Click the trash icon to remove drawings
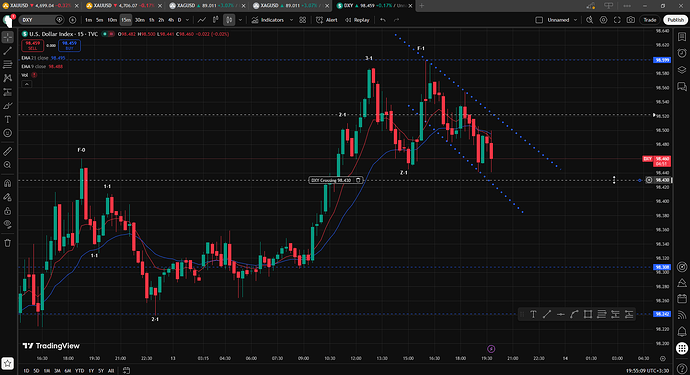 (x=7, y=243)
